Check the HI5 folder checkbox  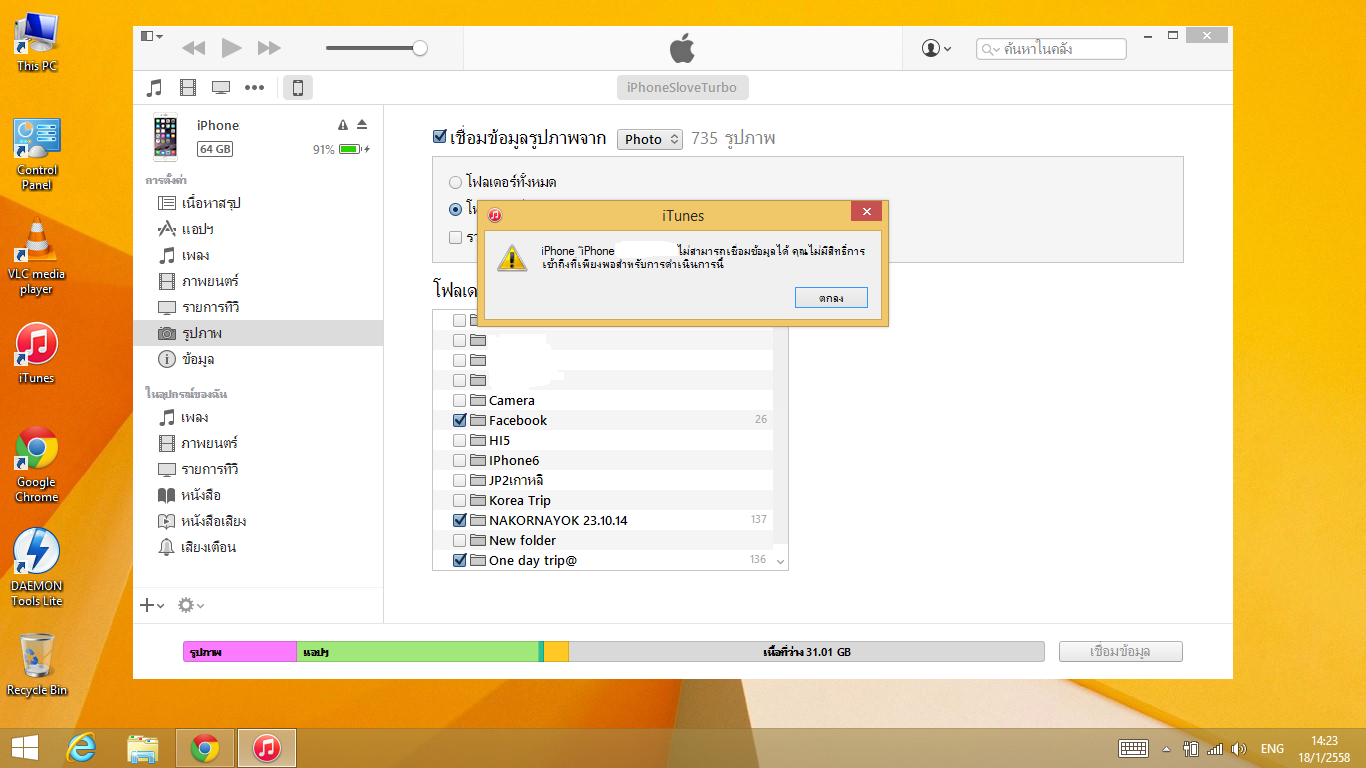click(x=460, y=440)
